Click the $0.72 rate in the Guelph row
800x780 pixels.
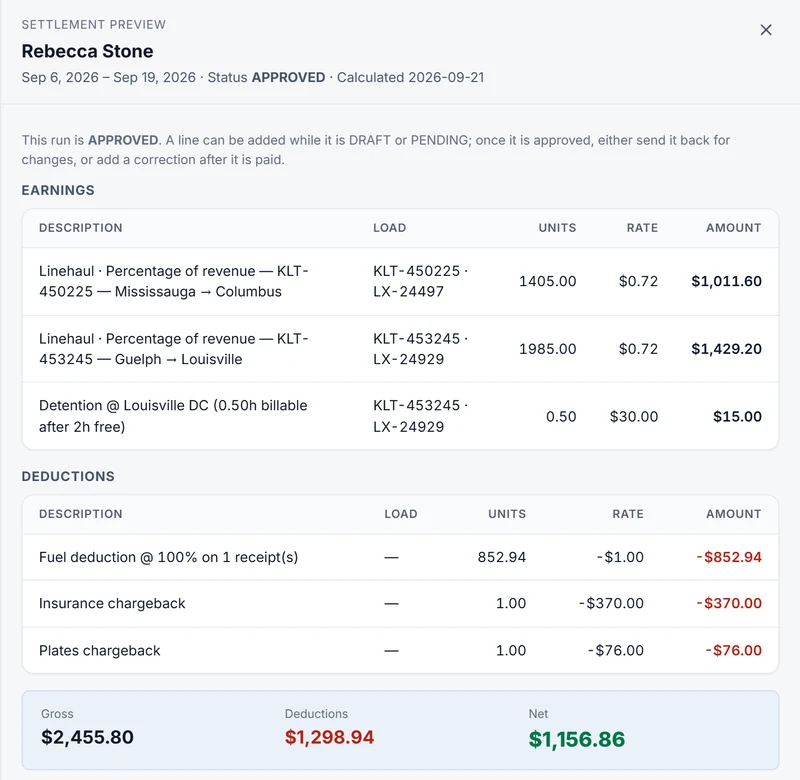[638, 349]
